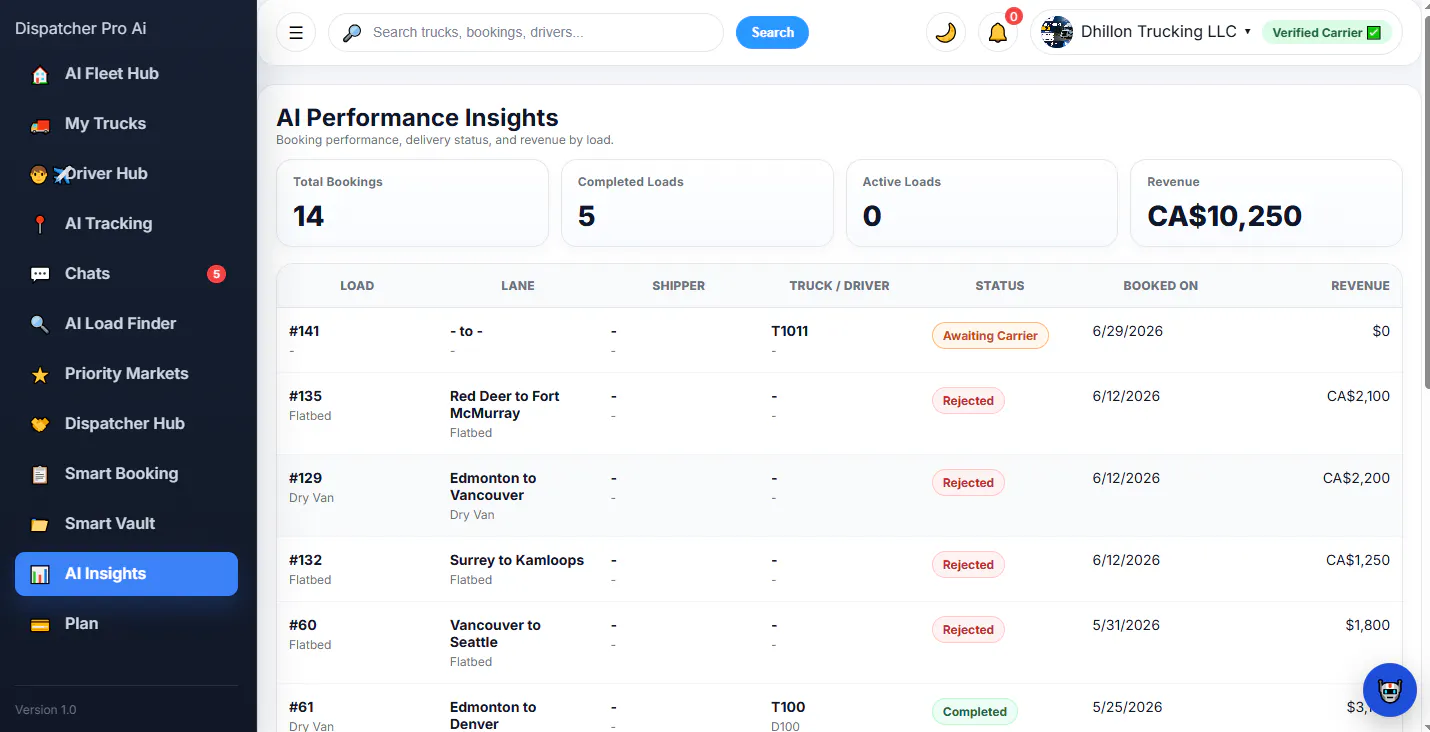This screenshot has height=732, width=1430.
Task: Click the folder icon for Smart Vault
Action: pyautogui.click(x=40, y=525)
